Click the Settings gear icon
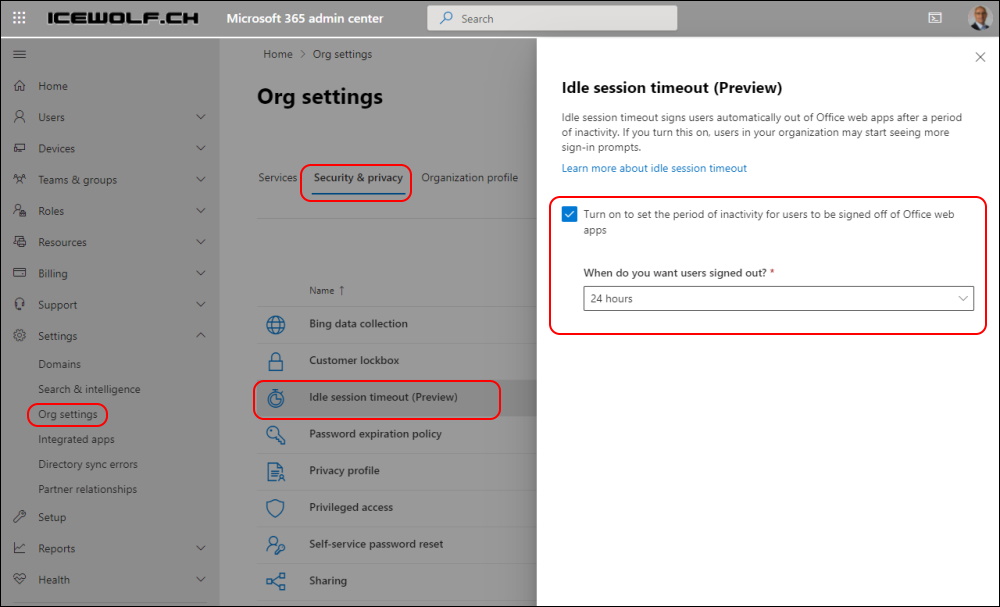Viewport: 1000px width, 607px height. pos(20,335)
